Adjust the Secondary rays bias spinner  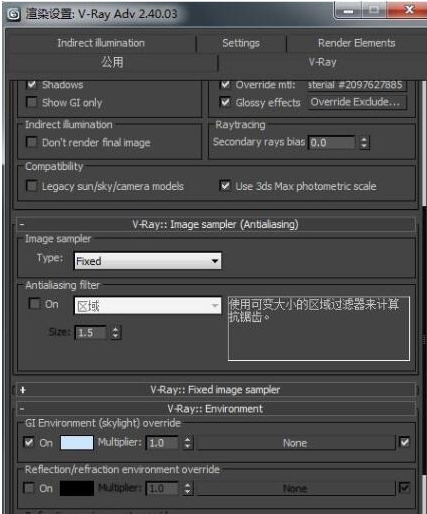[364, 143]
